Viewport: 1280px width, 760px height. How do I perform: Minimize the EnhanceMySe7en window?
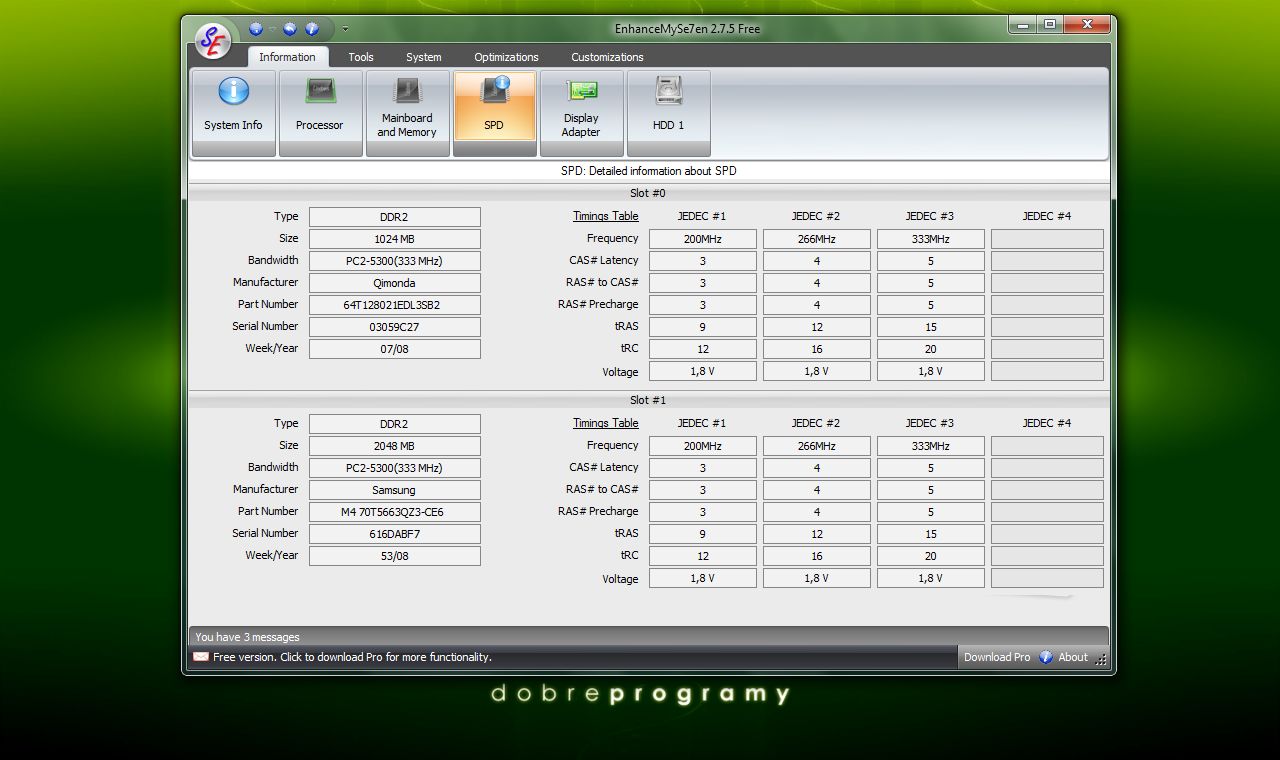tap(1022, 24)
